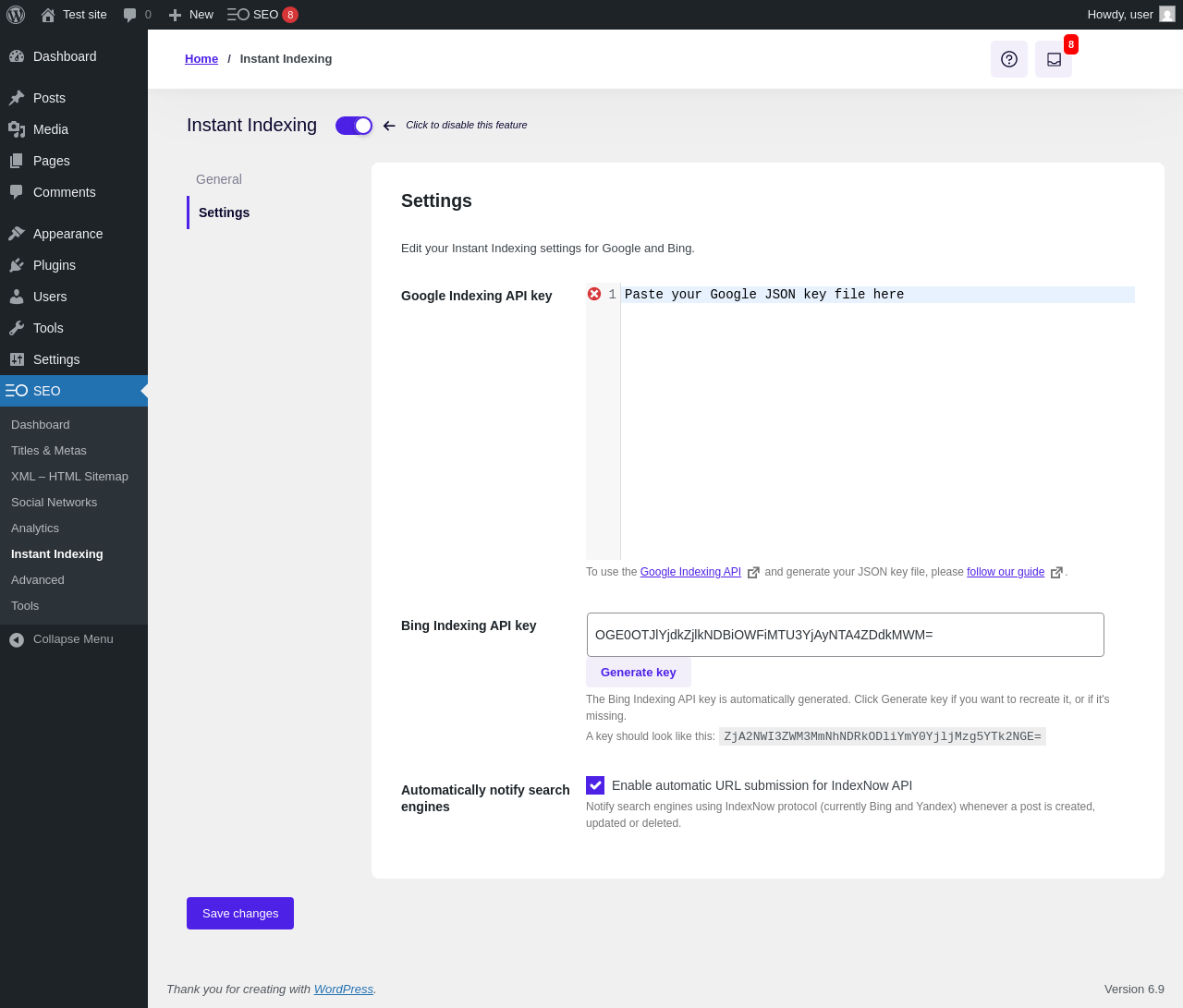The height and width of the screenshot is (1008, 1183).
Task: Click the red 8 notification badge
Action: 1071,44
